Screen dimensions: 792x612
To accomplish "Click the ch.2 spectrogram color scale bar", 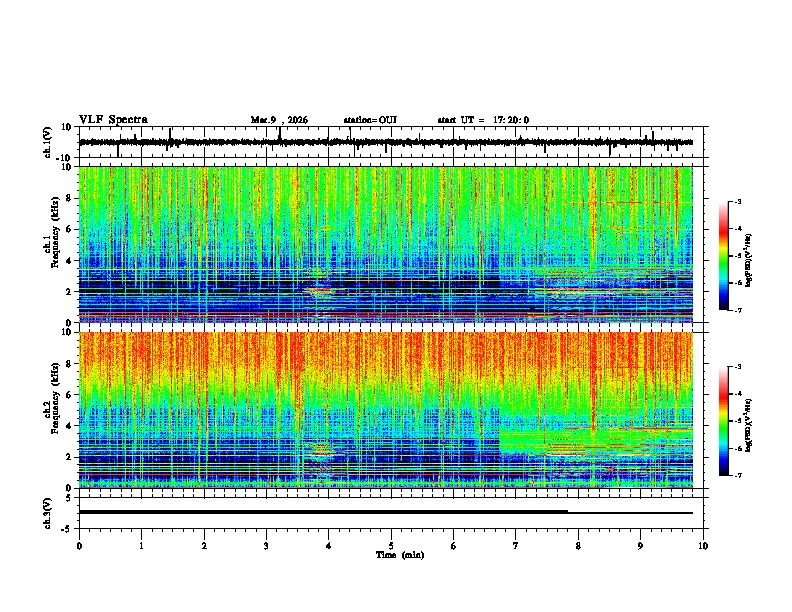I will (723, 421).
